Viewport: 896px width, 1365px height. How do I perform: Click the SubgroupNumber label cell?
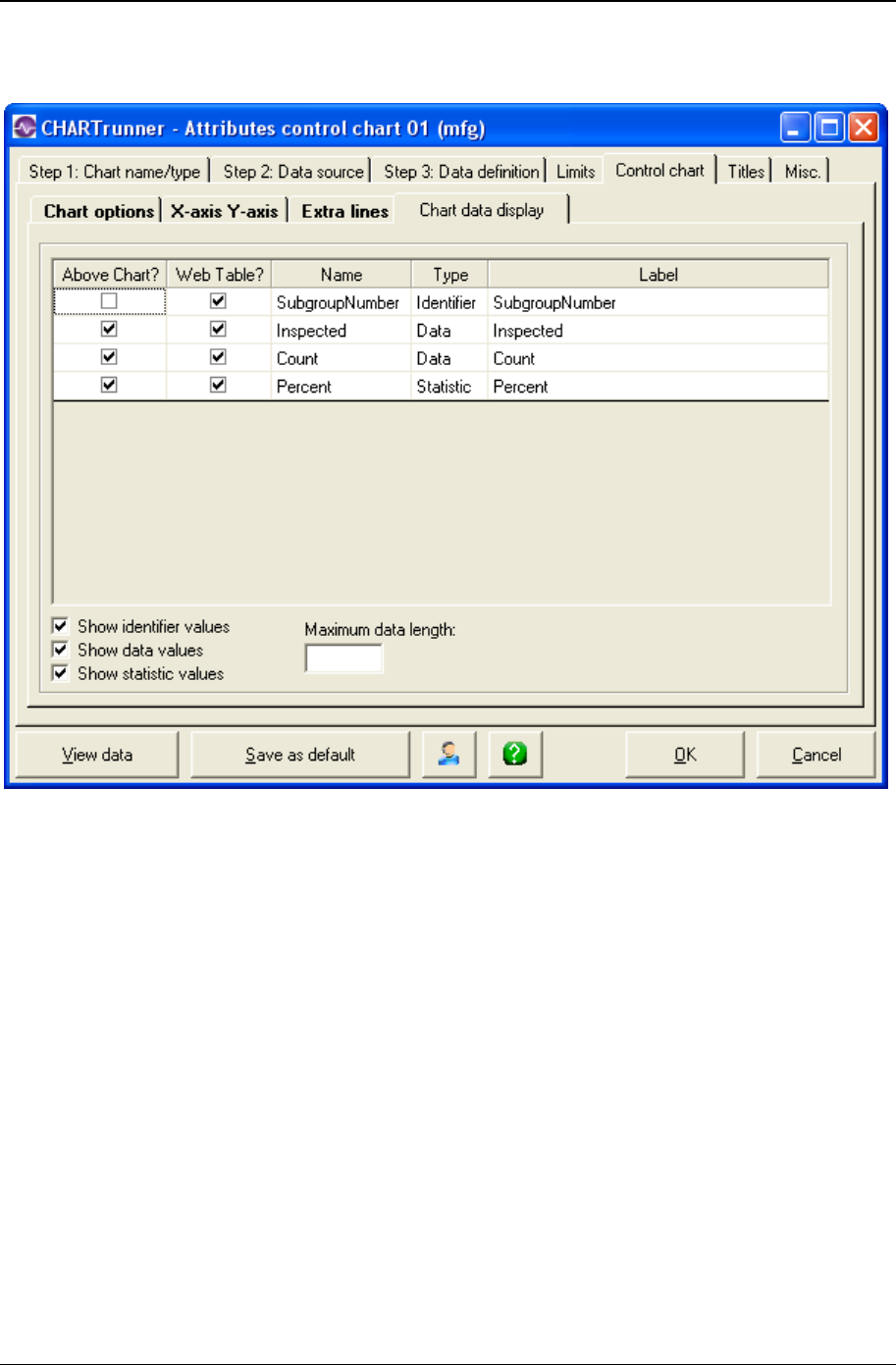pos(659,302)
